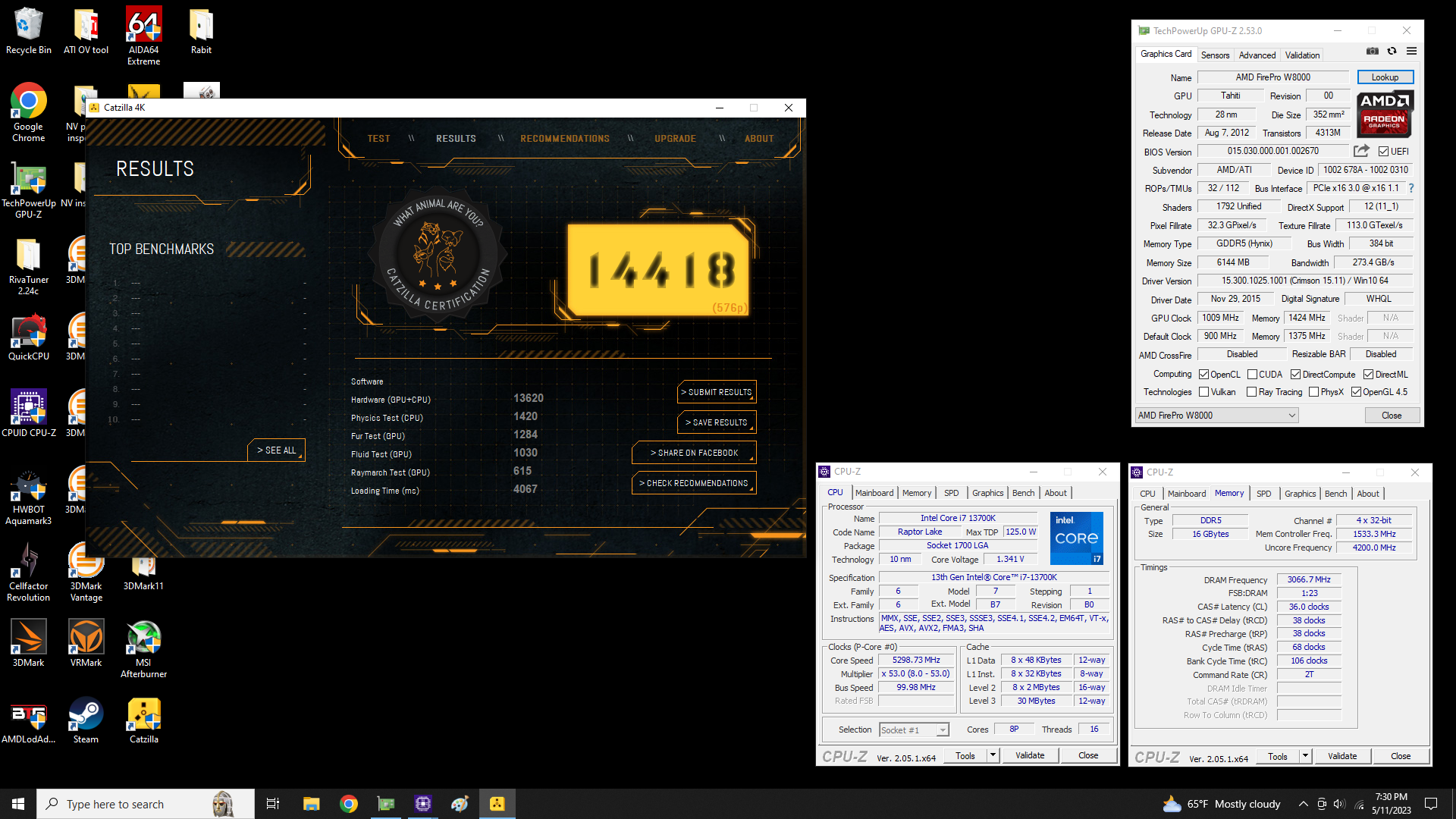Click CHECK RECOMMENDATIONS button

click(694, 483)
